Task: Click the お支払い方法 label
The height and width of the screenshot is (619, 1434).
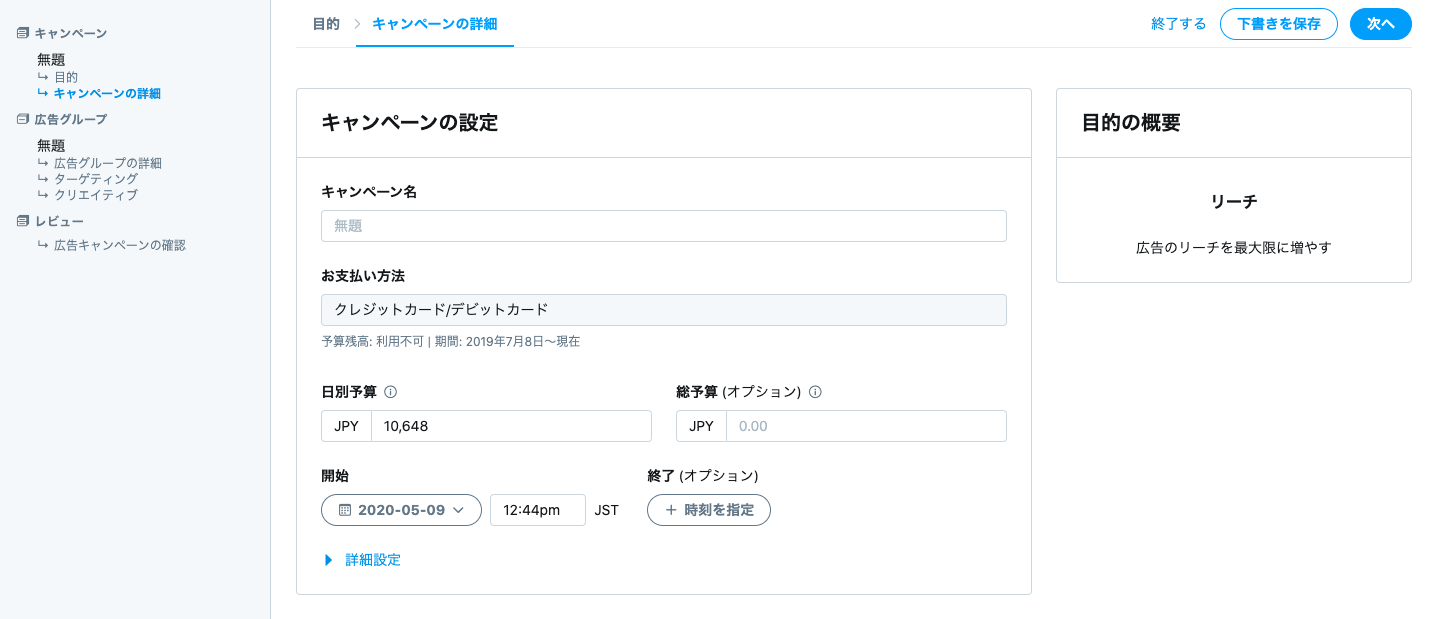Action: point(363,276)
